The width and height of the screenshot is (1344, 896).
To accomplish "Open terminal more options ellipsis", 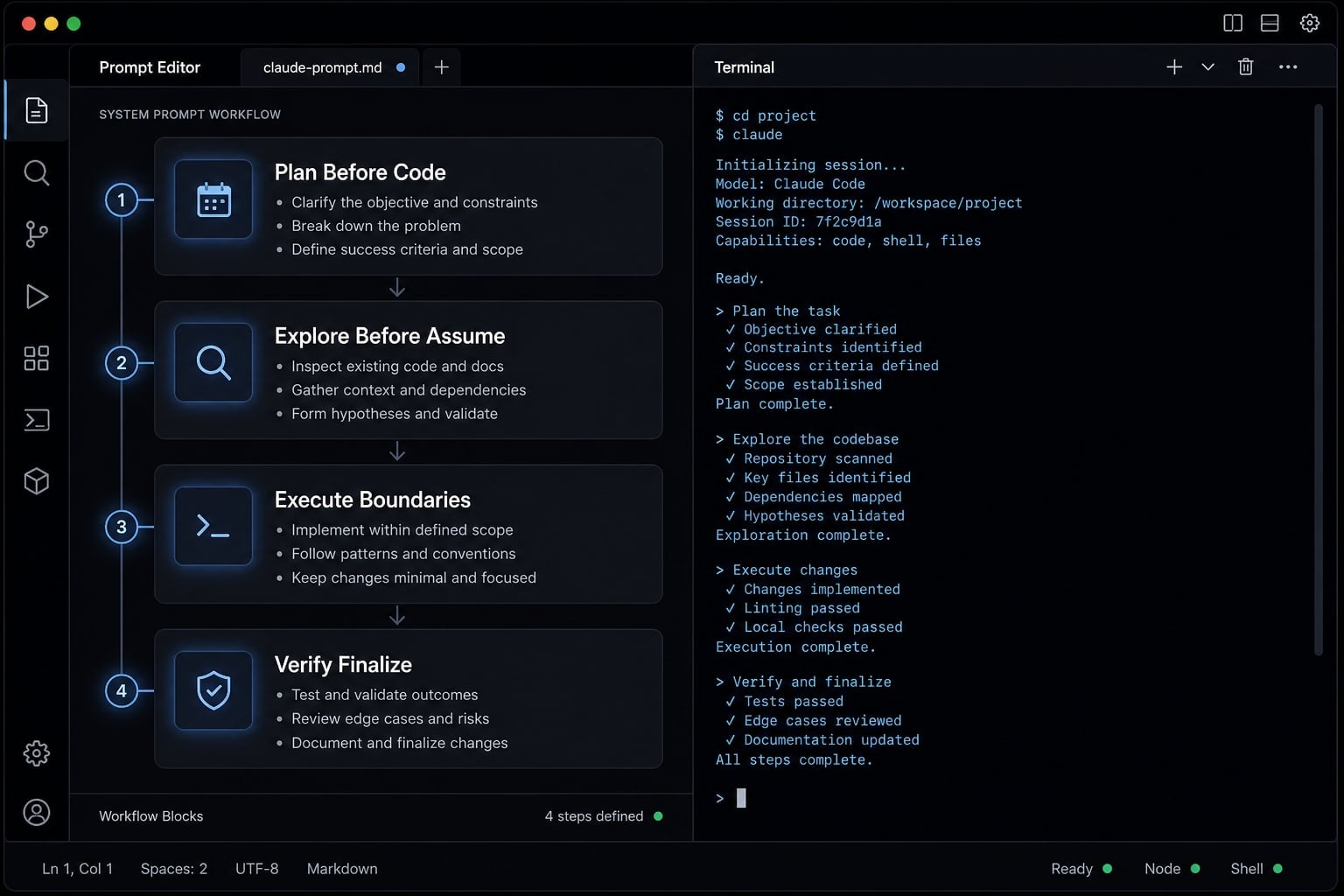I will [x=1288, y=66].
